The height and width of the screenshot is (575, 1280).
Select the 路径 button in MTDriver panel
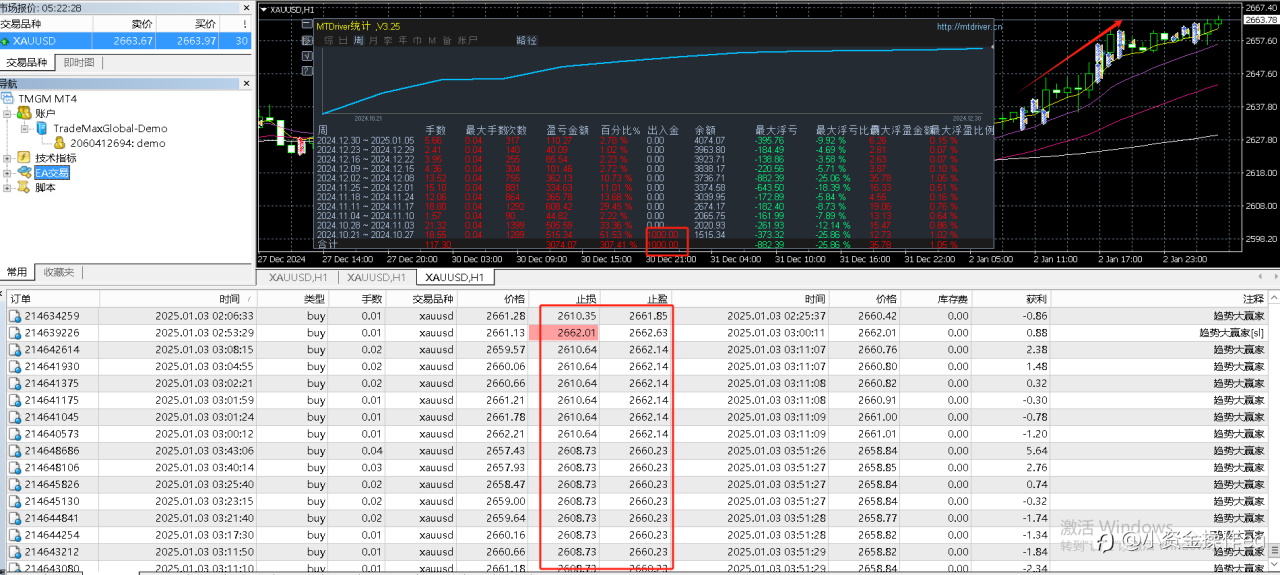click(x=526, y=41)
